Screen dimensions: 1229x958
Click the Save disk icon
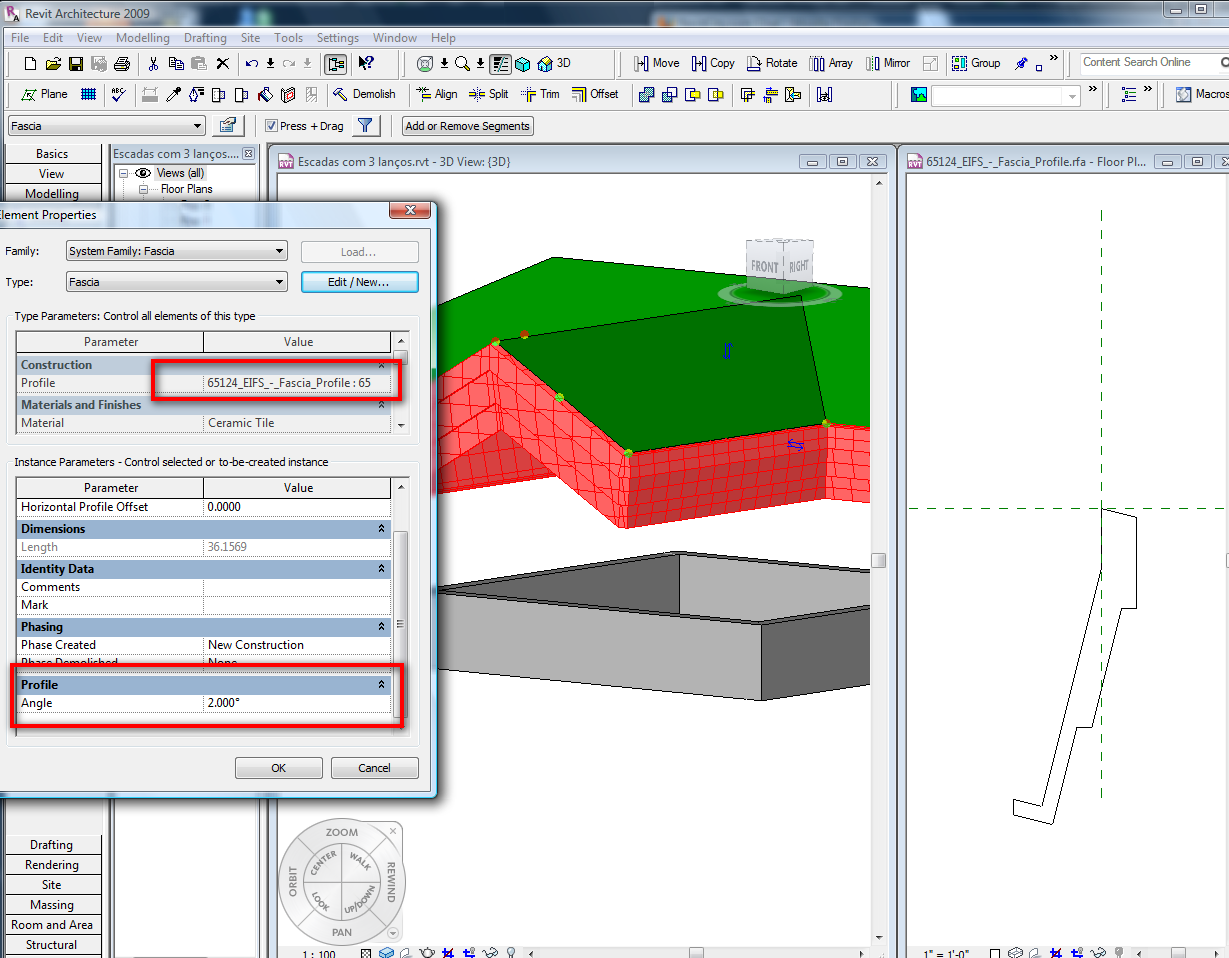pyautogui.click(x=76, y=64)
